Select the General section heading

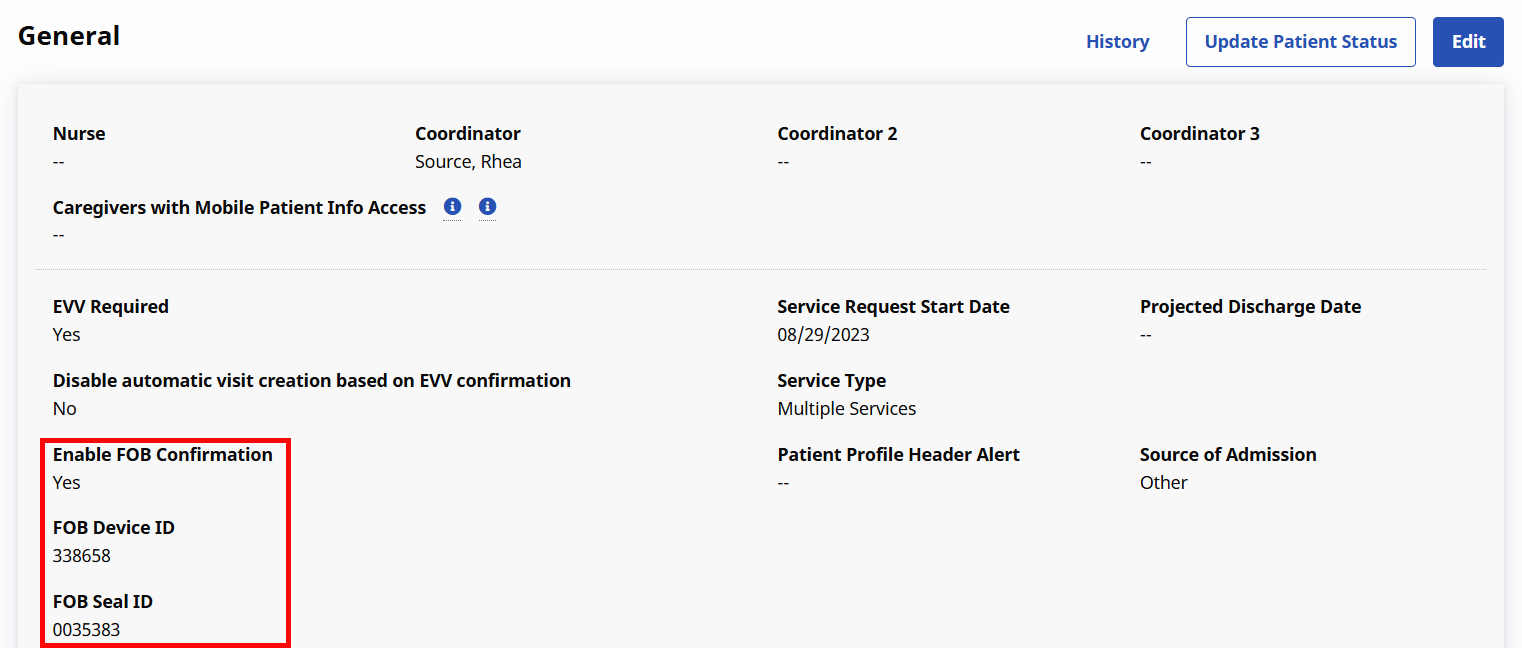[x=69, y=36]
